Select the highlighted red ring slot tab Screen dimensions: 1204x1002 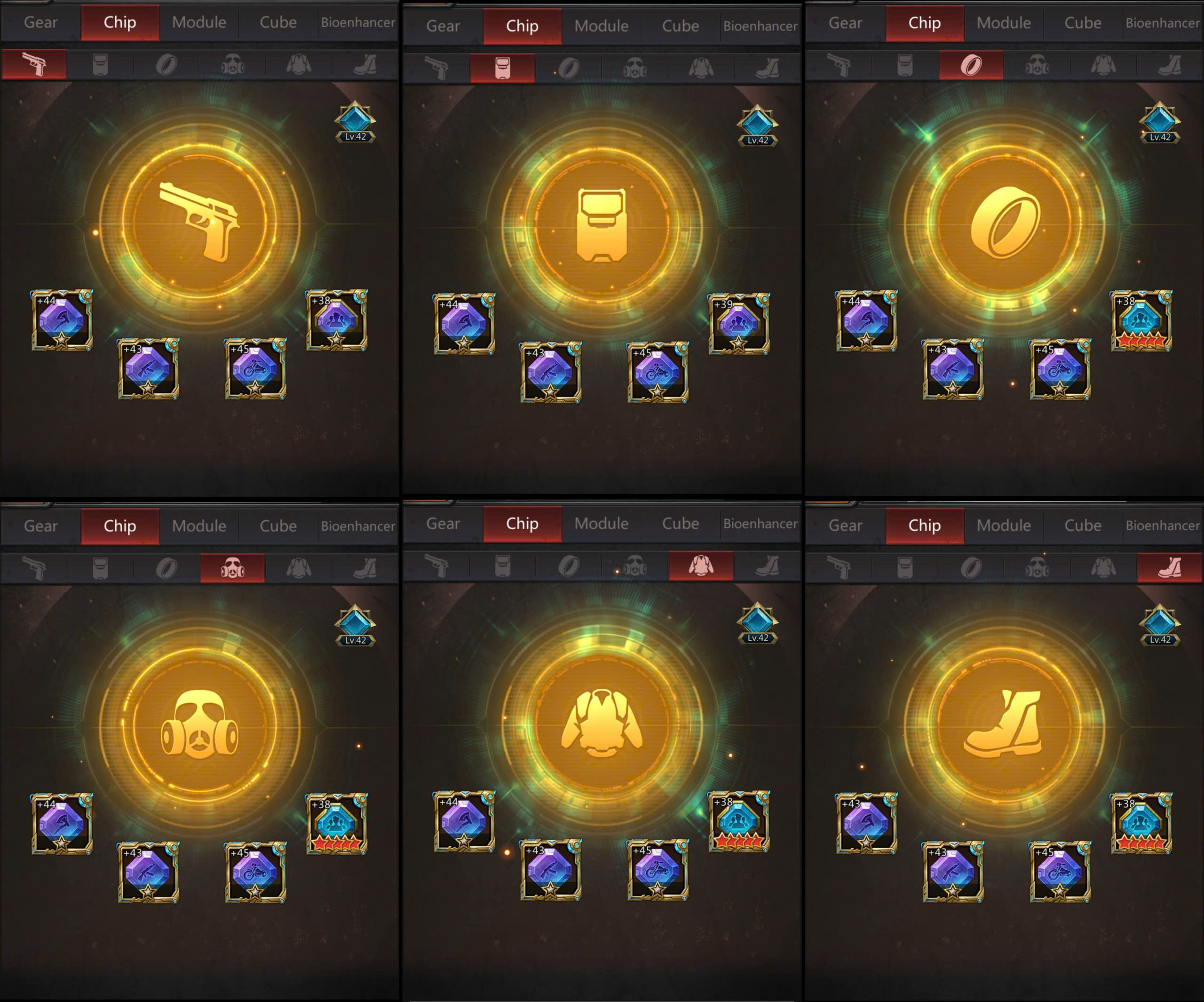971,65
